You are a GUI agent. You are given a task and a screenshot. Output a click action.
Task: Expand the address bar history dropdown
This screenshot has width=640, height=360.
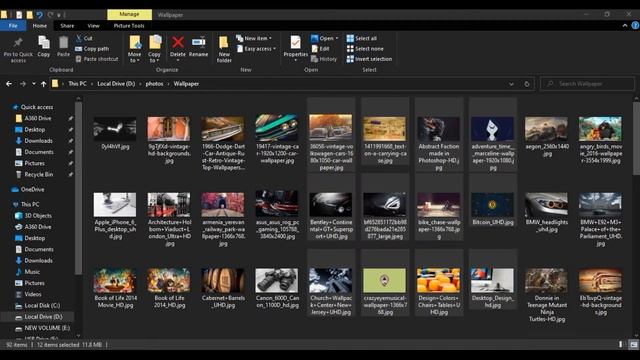[x=511, y=84]
